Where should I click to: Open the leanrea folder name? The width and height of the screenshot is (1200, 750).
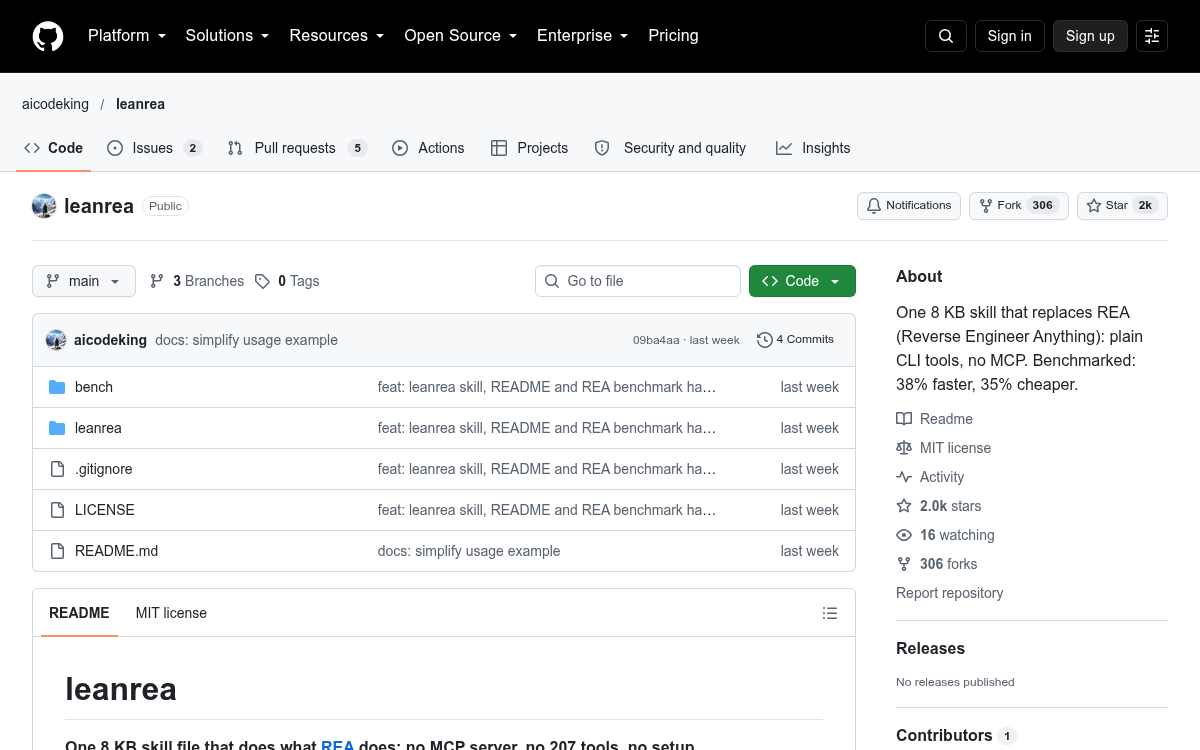98,428
